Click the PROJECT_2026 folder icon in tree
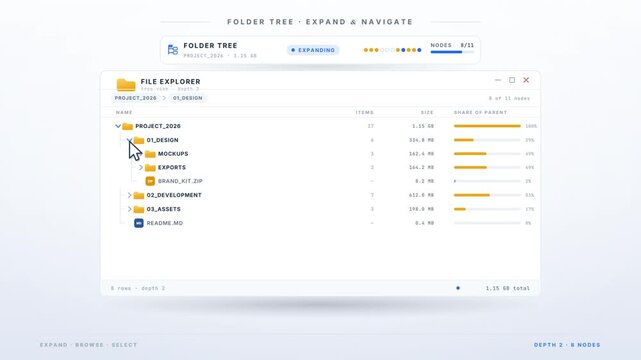This screenshot has width=641, height=360. tap(128, 126)
